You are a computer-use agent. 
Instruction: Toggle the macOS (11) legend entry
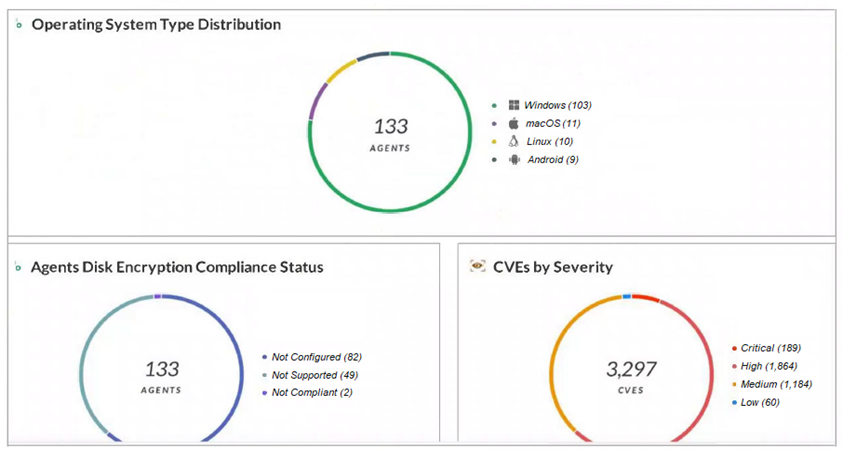[x=553, y=123]
